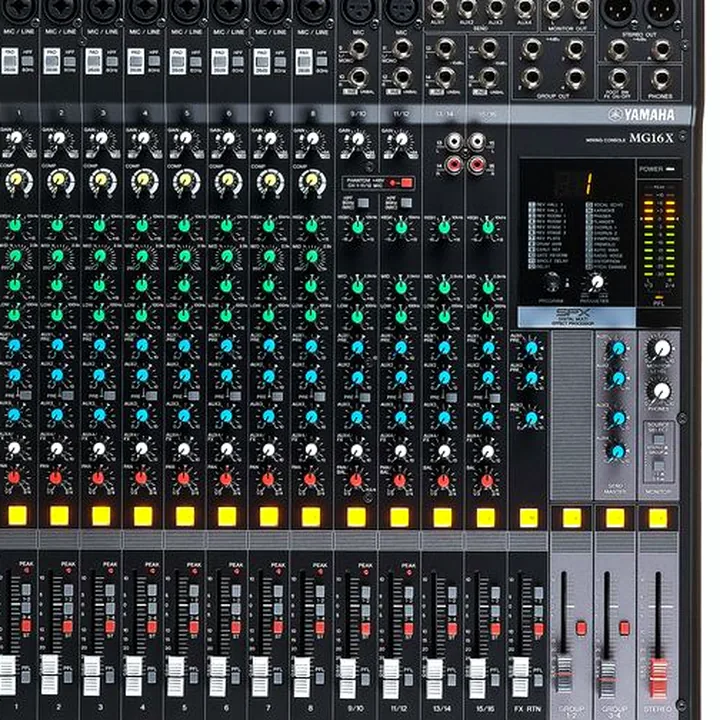Adjust top AUX1 knob in FX RTN strip

(531, 348)
